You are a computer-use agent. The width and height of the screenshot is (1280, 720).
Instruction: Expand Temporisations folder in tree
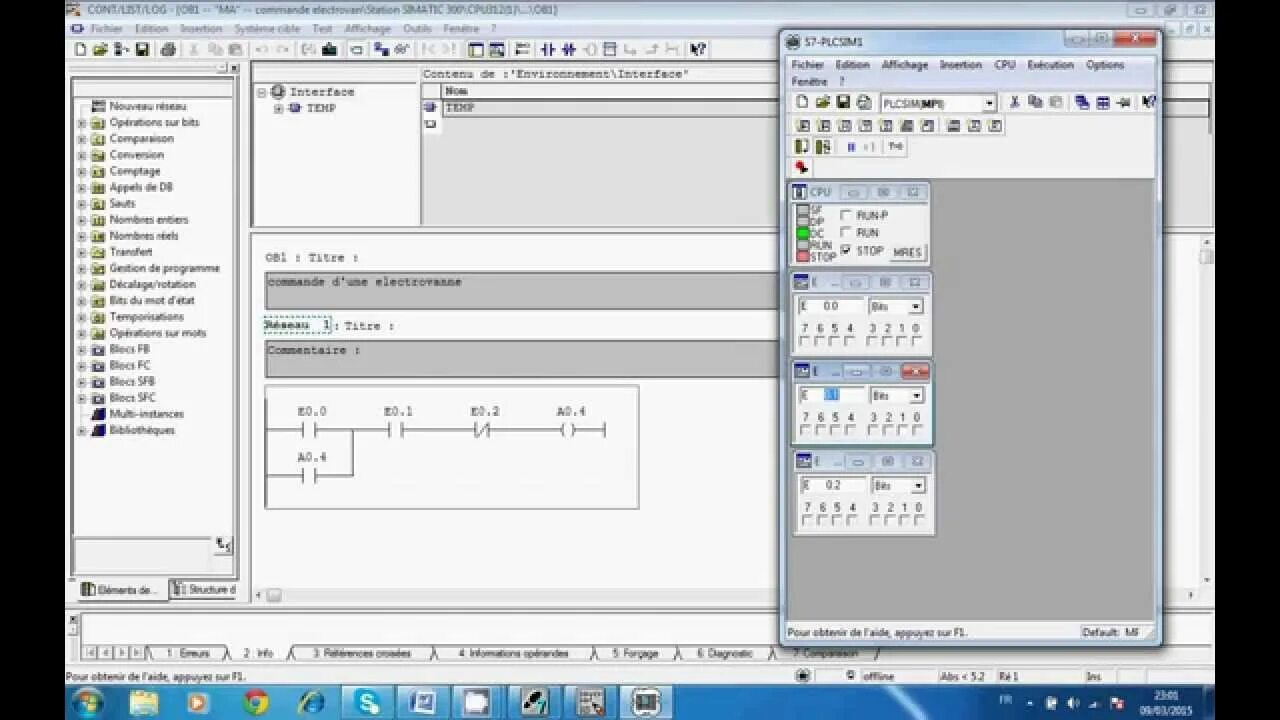click(x=82, y=317)
